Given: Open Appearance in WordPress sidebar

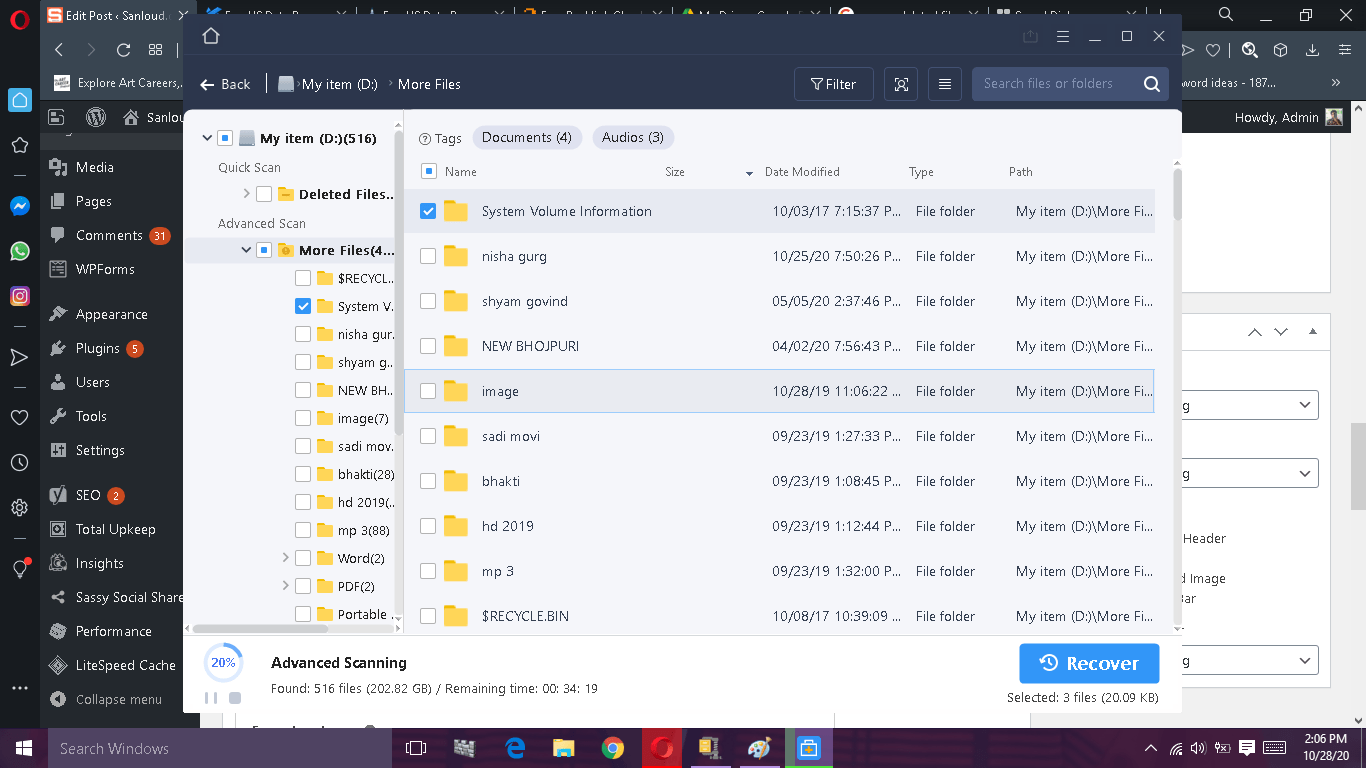Looking at the screenshot, I should click(112, 314).
